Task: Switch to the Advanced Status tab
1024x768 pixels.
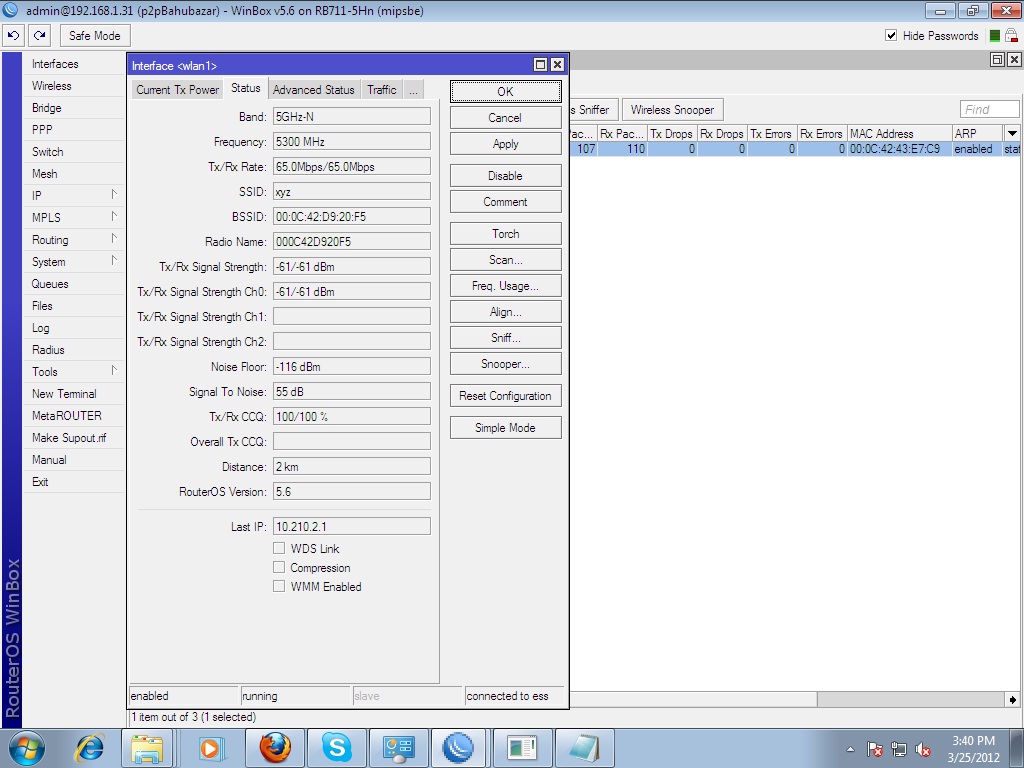Action: tap(313, 89)
